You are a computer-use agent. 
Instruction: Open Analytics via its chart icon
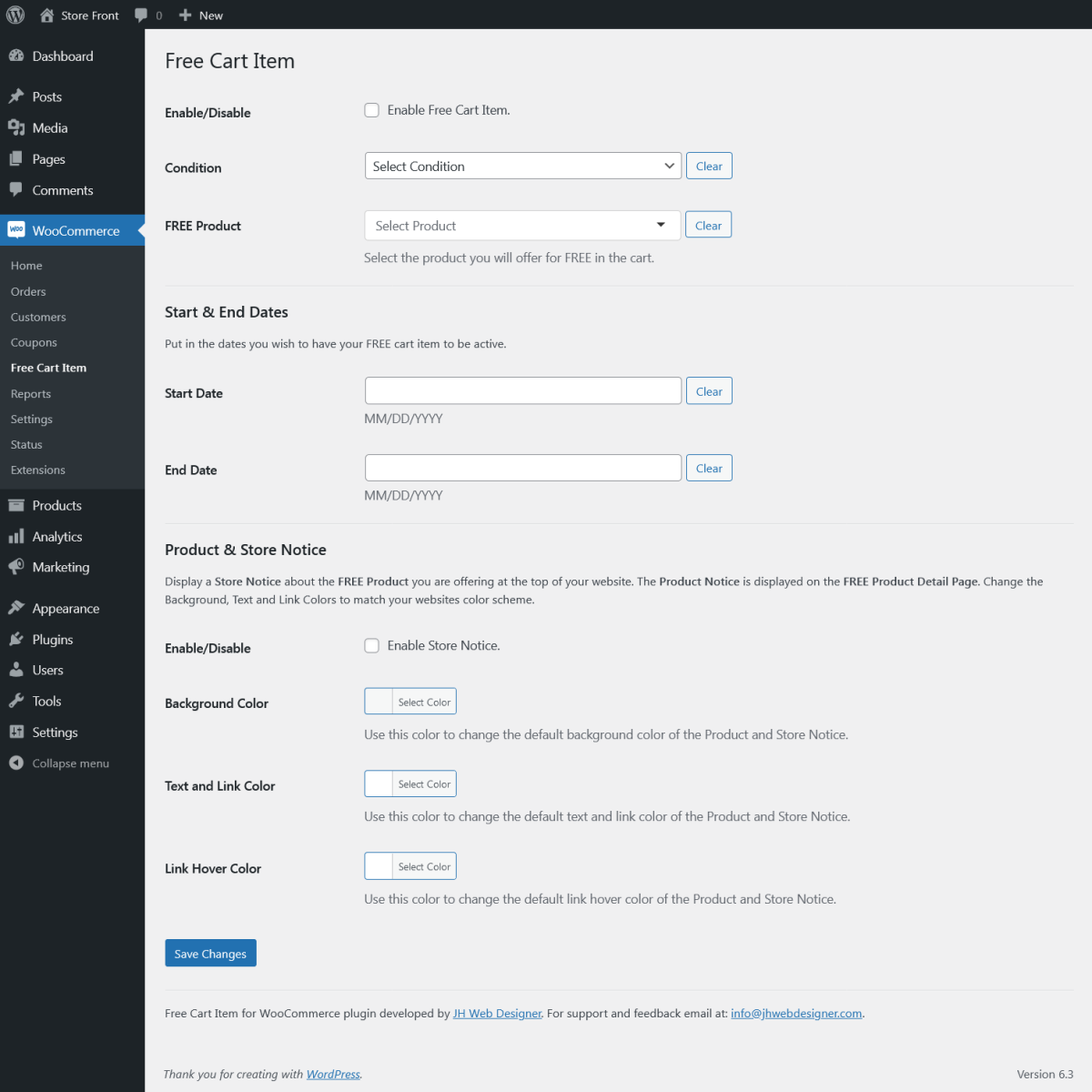16,536
